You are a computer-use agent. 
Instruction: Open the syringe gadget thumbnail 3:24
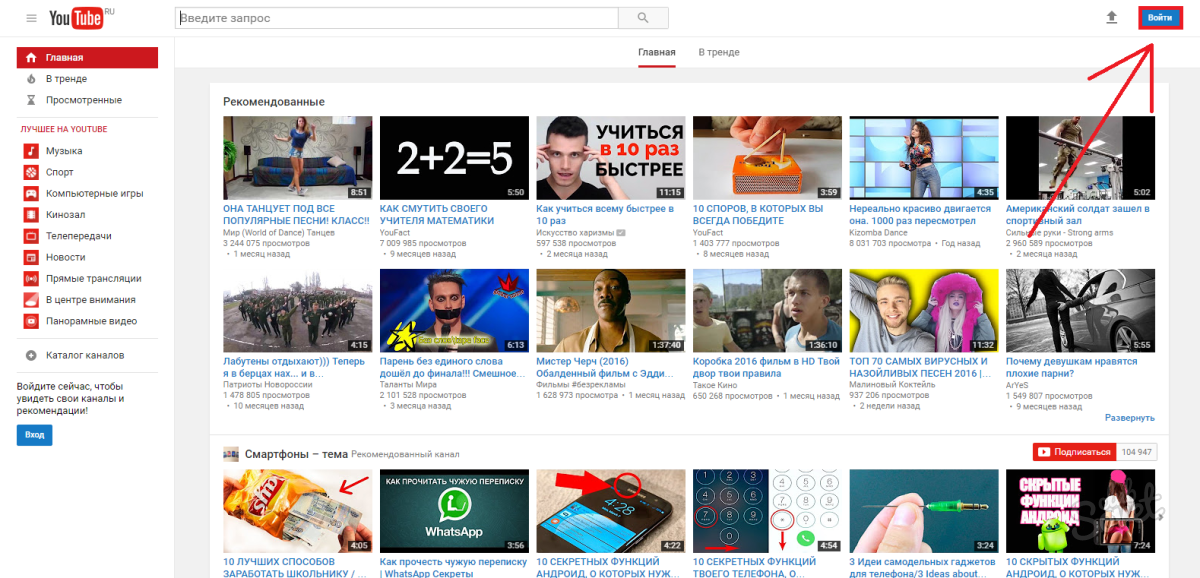[924, 511]
